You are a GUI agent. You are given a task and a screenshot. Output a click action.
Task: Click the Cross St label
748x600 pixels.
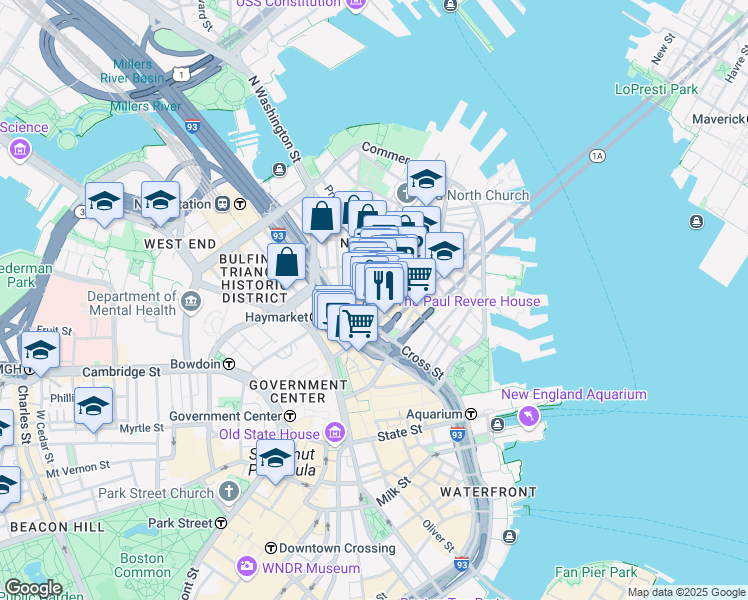[422, 362]
